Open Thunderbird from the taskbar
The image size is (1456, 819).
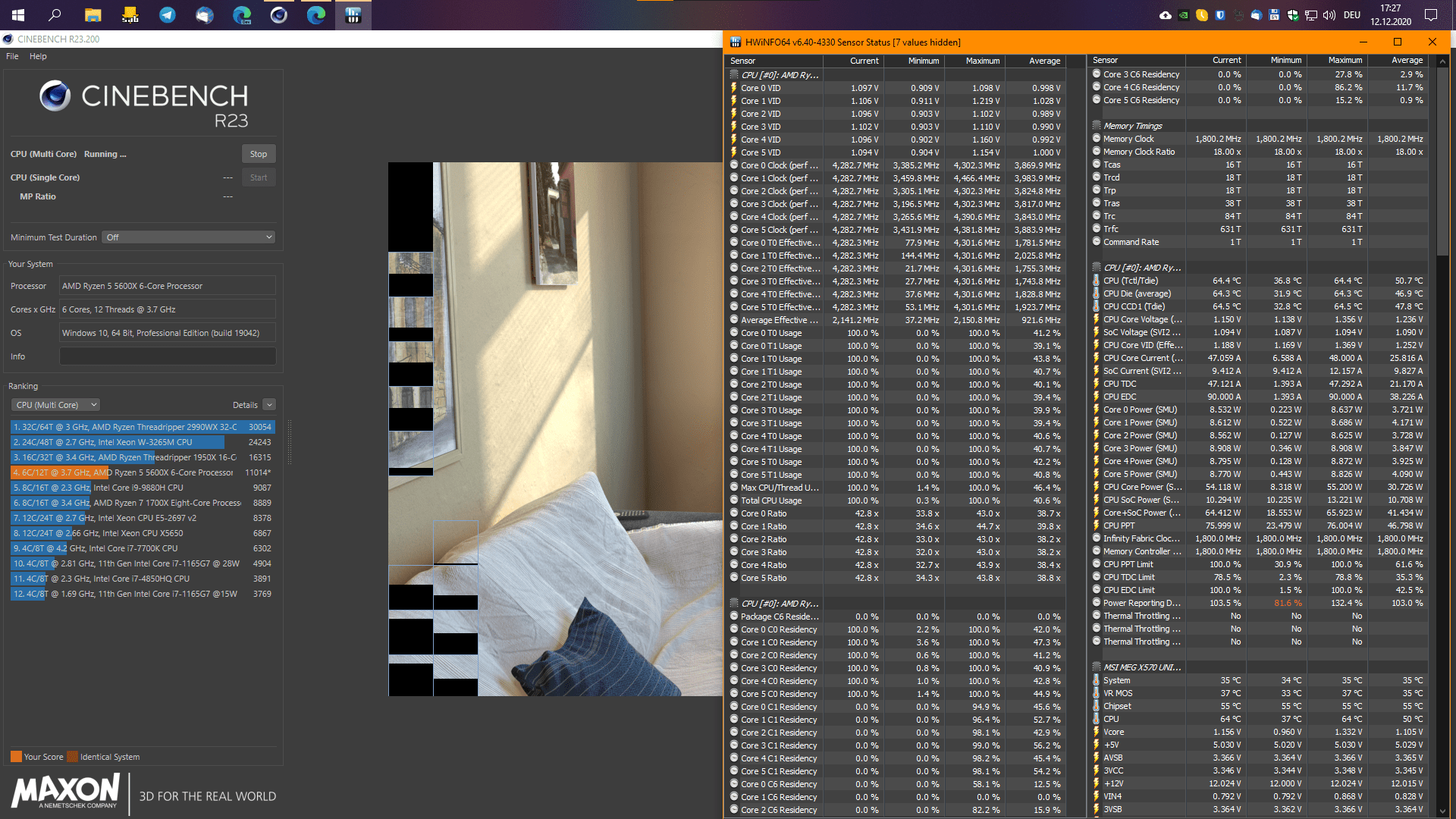tap(204, 14)
